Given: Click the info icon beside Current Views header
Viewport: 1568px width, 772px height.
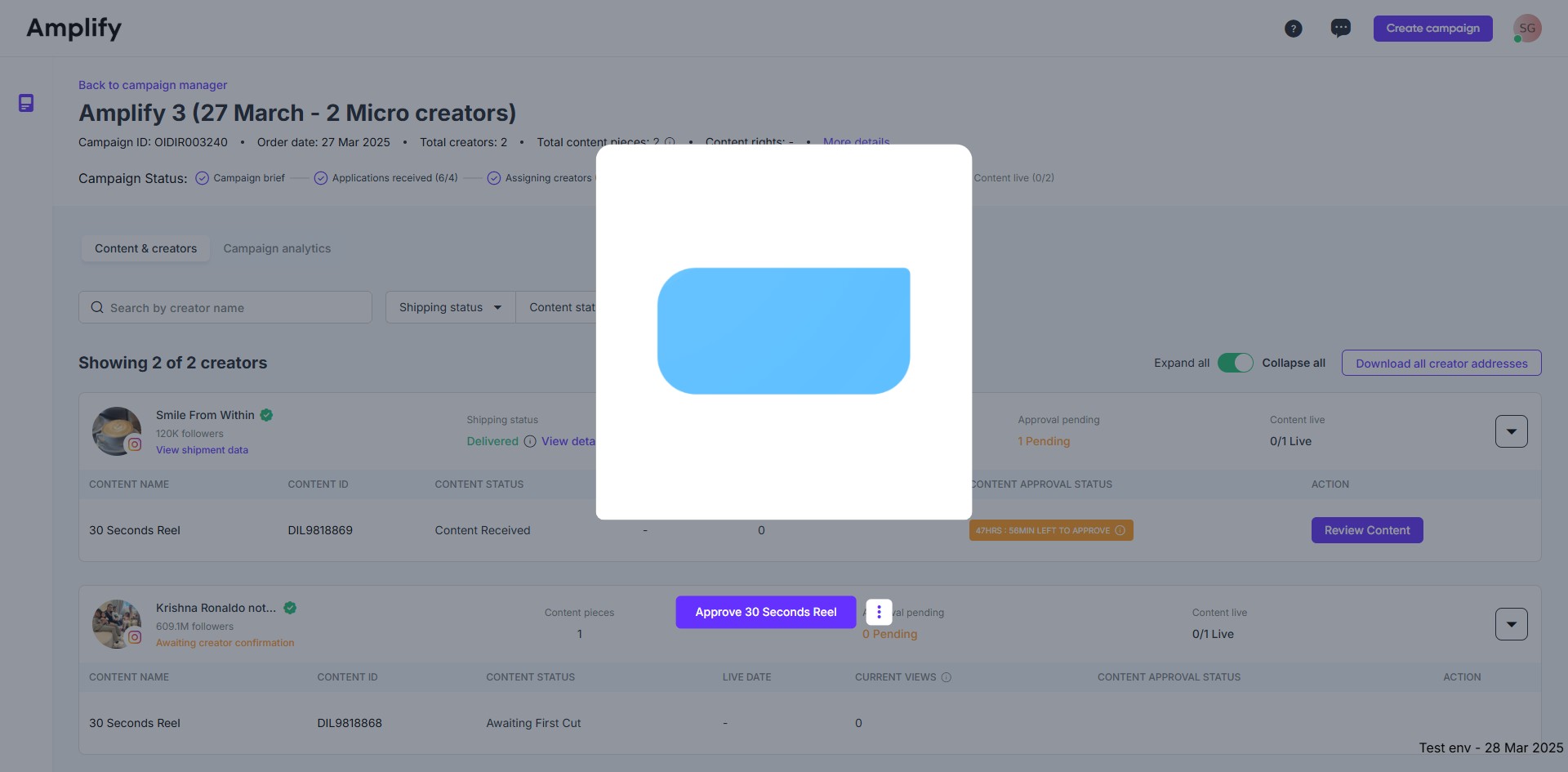Looking at the screenshot, I should click(x=947, y=677).
